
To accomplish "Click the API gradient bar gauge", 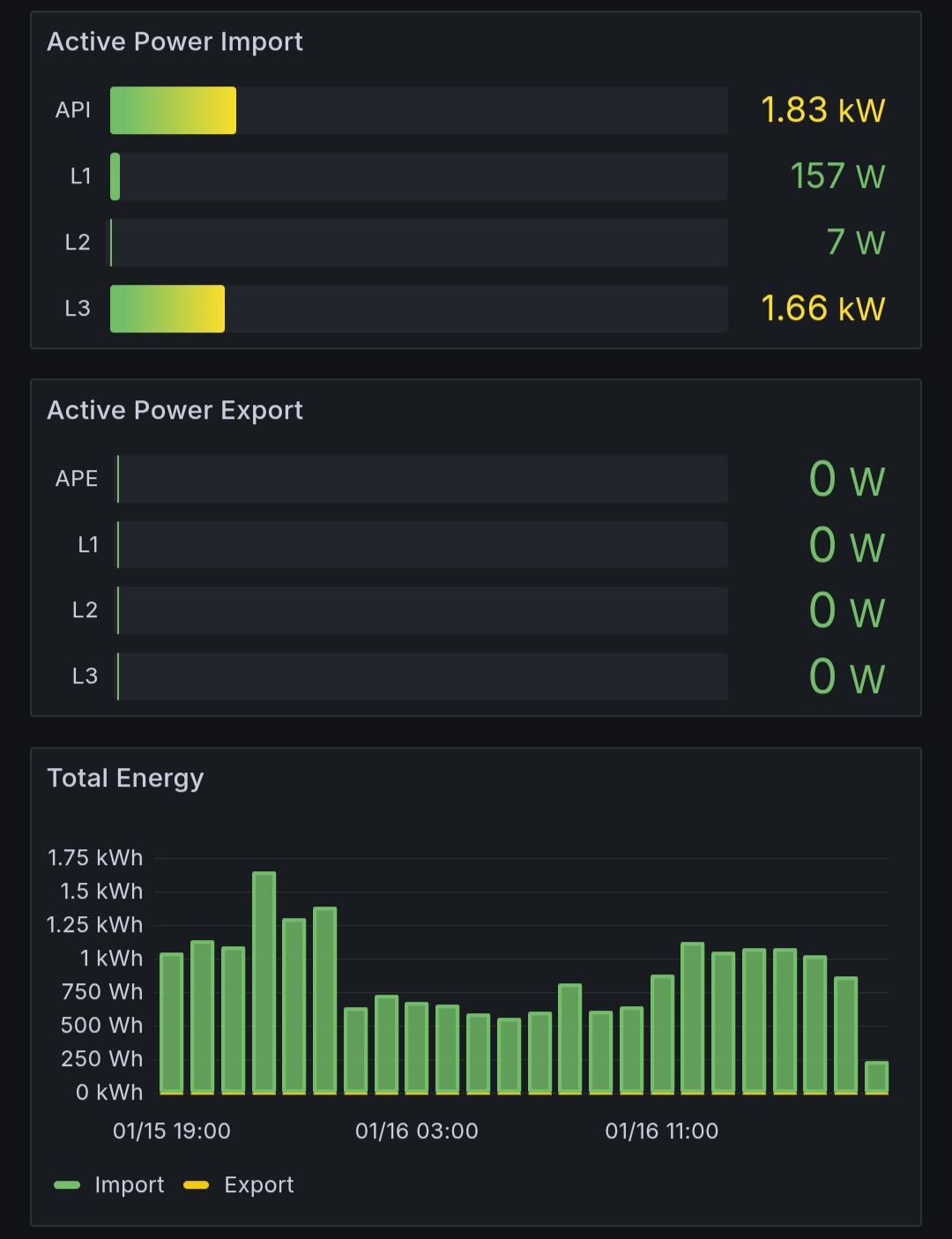I will [173, 110].
